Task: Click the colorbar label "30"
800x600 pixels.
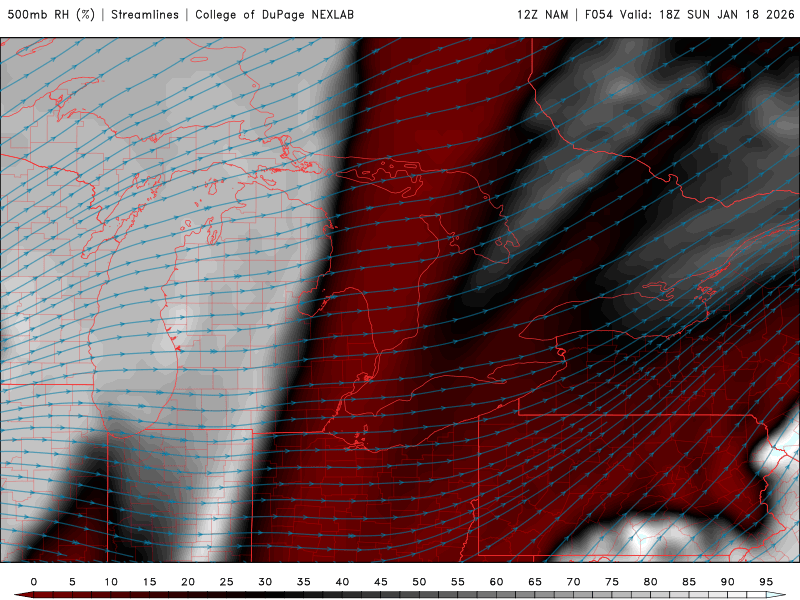Action: click(x=265, y=582)
